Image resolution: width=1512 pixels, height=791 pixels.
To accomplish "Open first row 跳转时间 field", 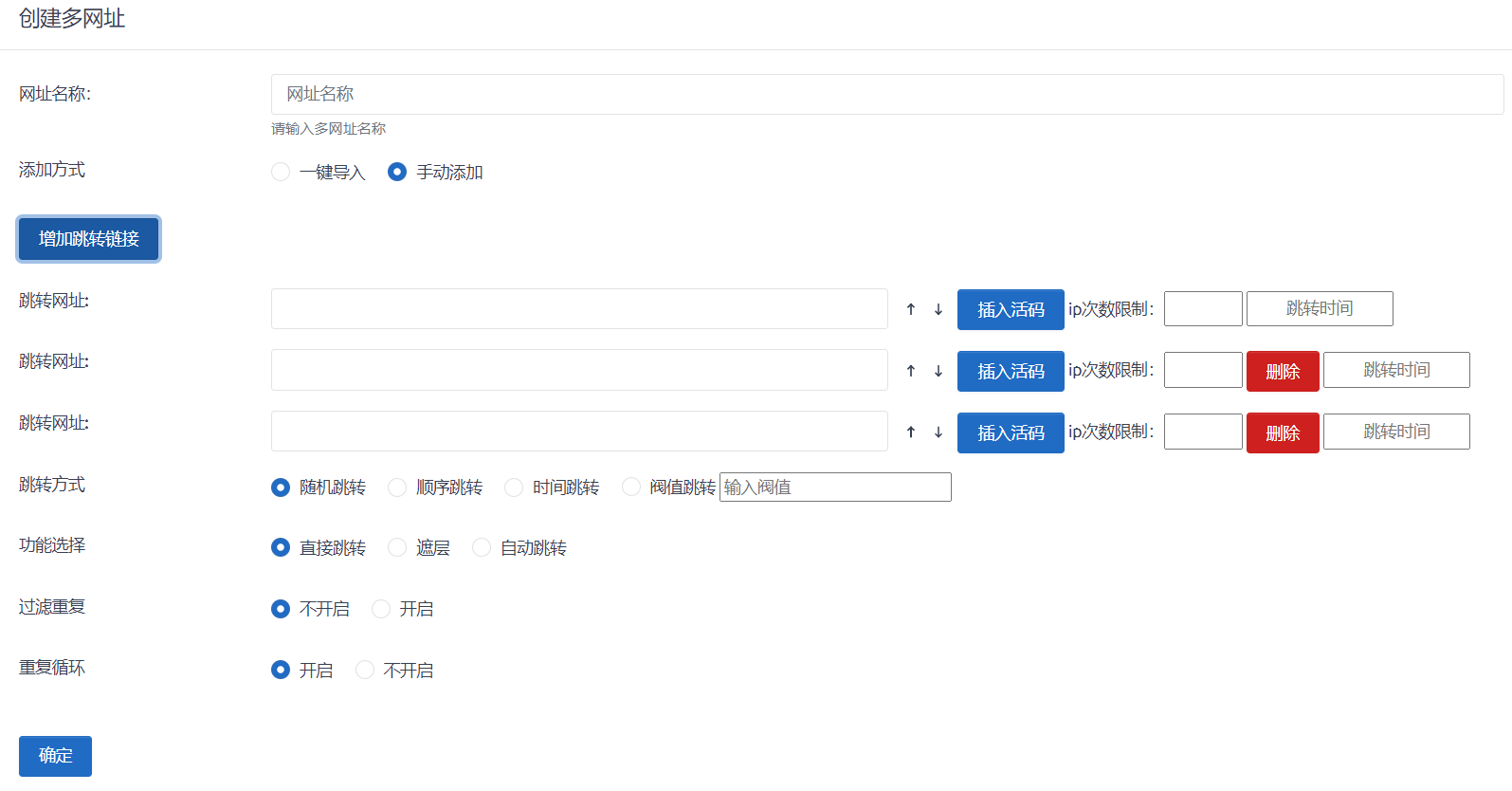I will click(1320, 308).
